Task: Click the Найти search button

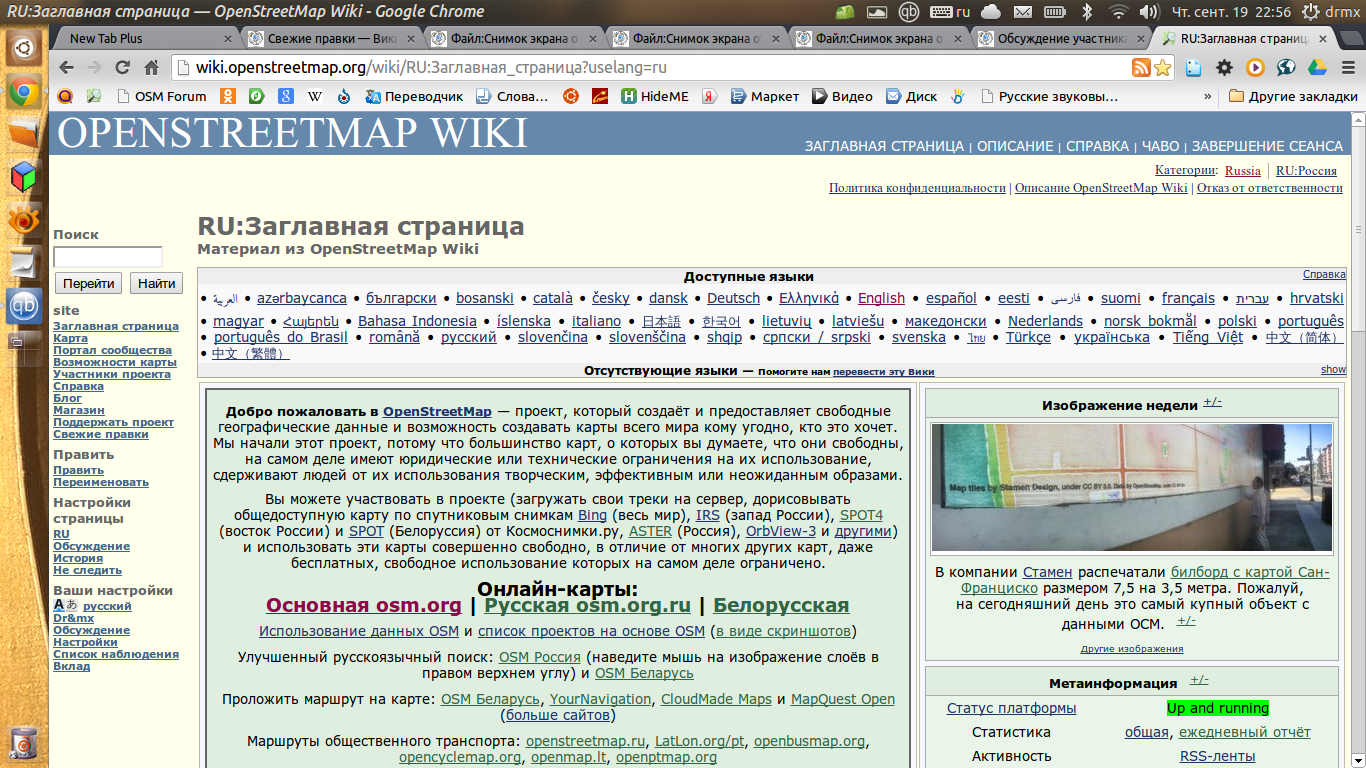Action: click(x=156, y=283)
